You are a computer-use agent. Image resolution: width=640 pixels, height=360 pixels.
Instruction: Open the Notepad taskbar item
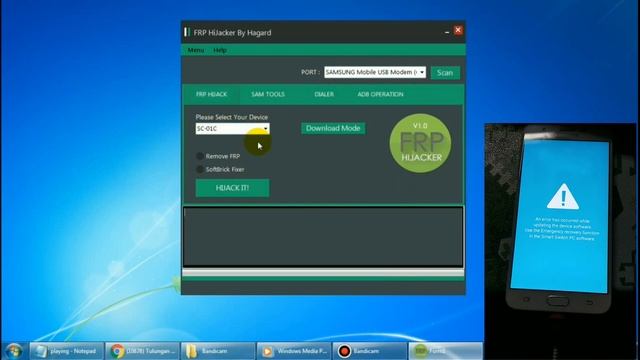(x=67, y=351)
